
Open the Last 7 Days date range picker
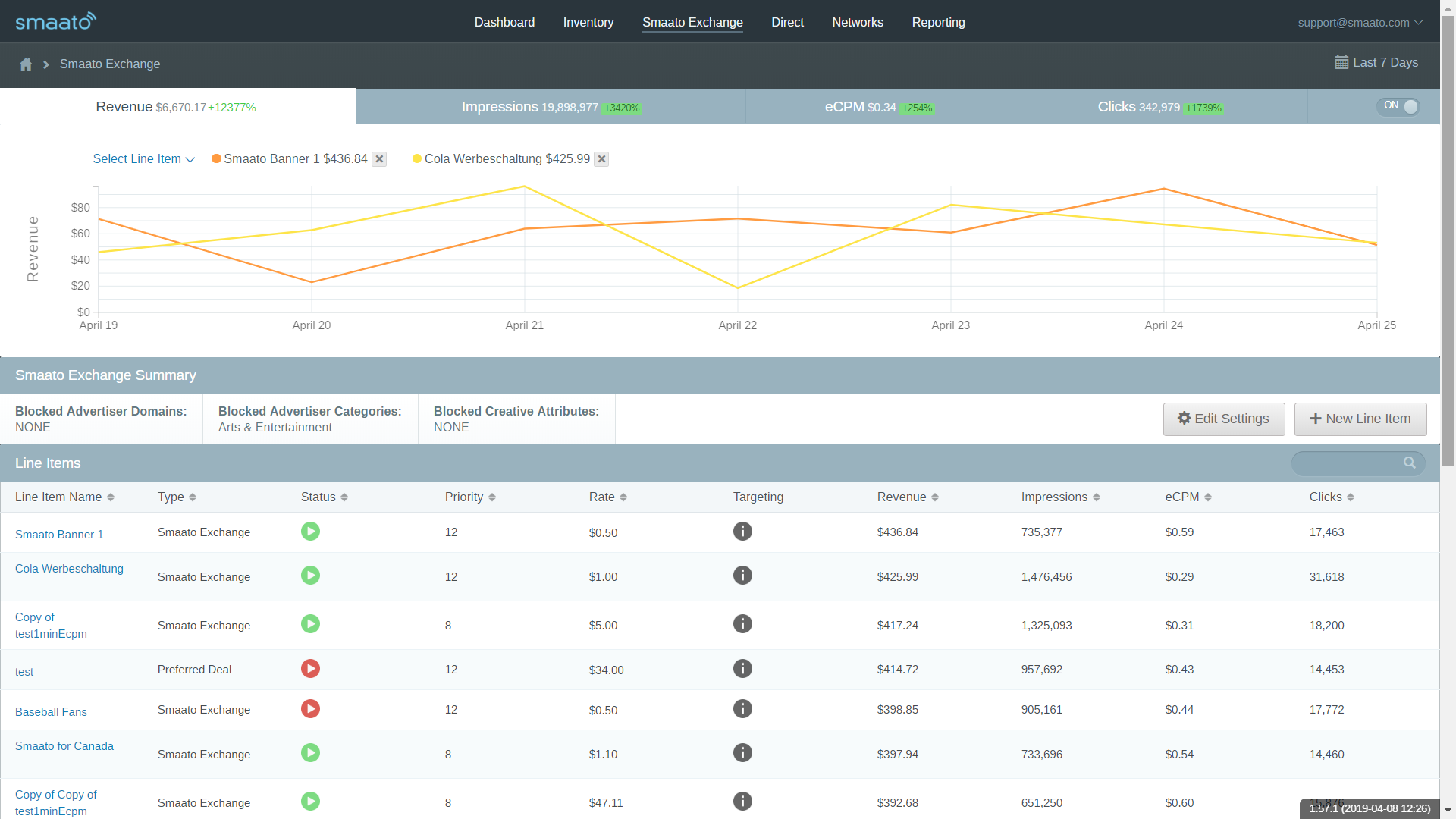point(1376,63)
